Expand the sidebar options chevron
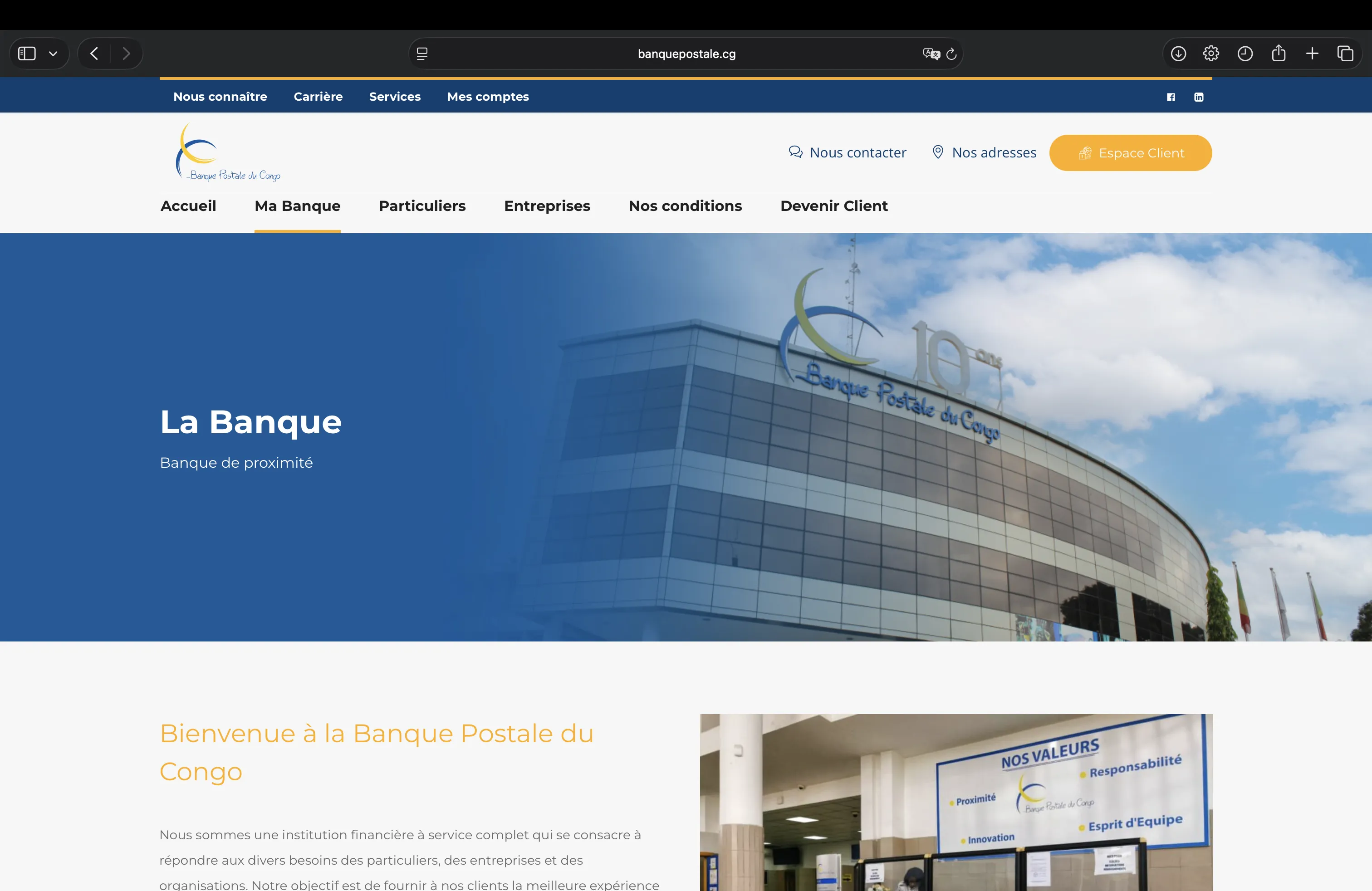This screenshot has width=1372, height=891. (54, 53)
